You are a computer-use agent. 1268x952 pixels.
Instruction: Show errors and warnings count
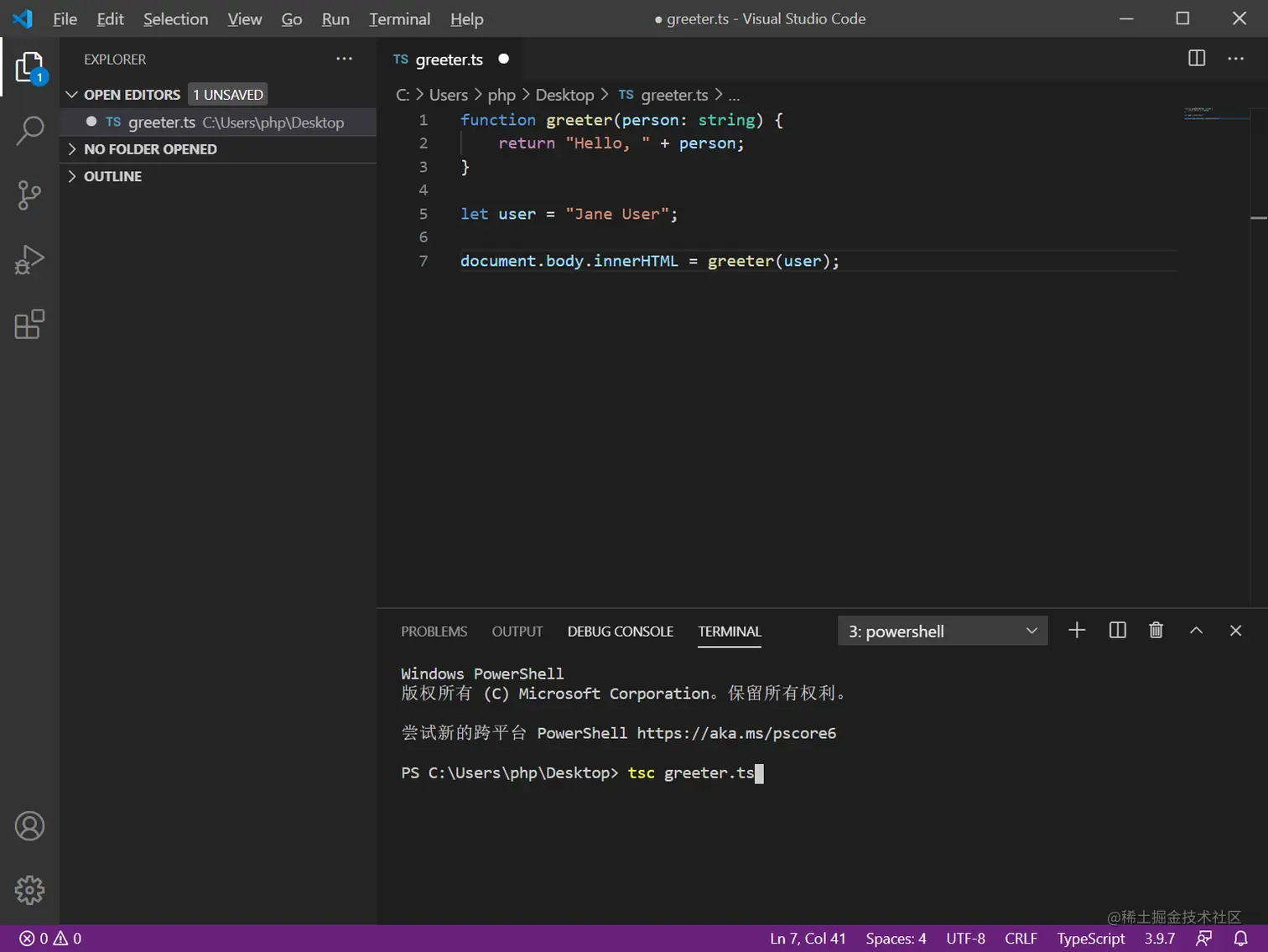(50, 939)
